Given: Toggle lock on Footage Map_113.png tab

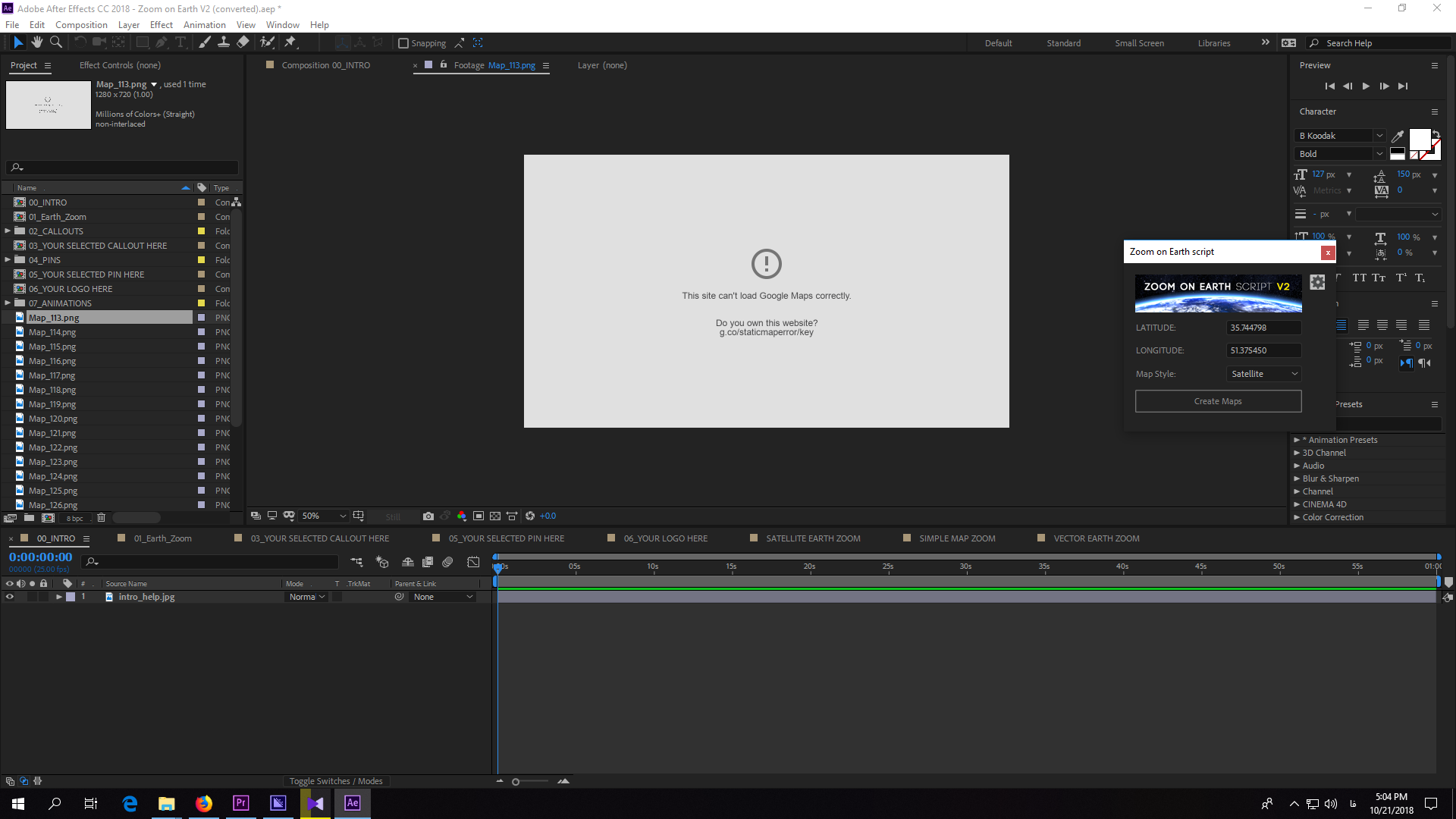Looking at the screenshot, I should pos(444,65).
